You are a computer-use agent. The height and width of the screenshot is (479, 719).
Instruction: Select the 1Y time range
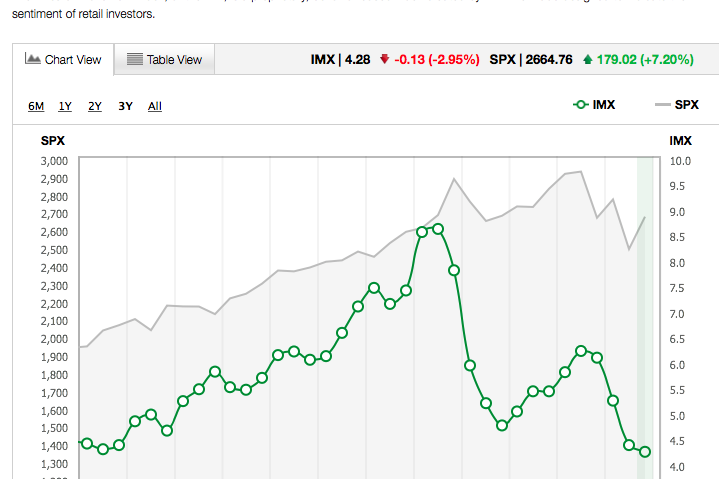65,106
